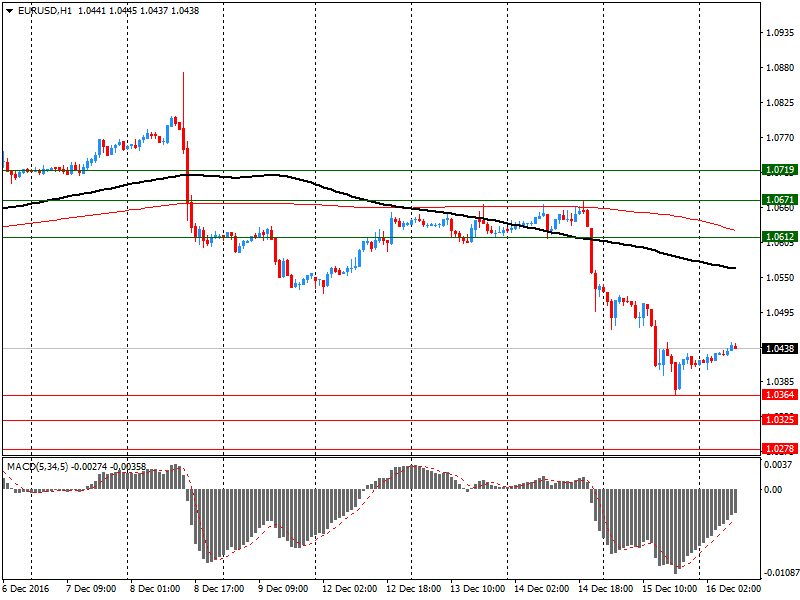800x600 pixels.
Task: Click the 1.0935 price axis value
Action: point(781,33)
